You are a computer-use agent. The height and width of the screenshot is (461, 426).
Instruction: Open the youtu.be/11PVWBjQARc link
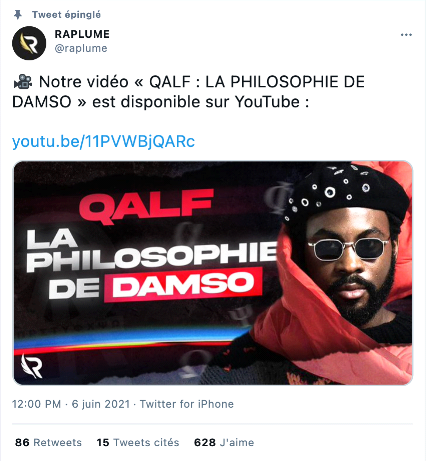103,141
